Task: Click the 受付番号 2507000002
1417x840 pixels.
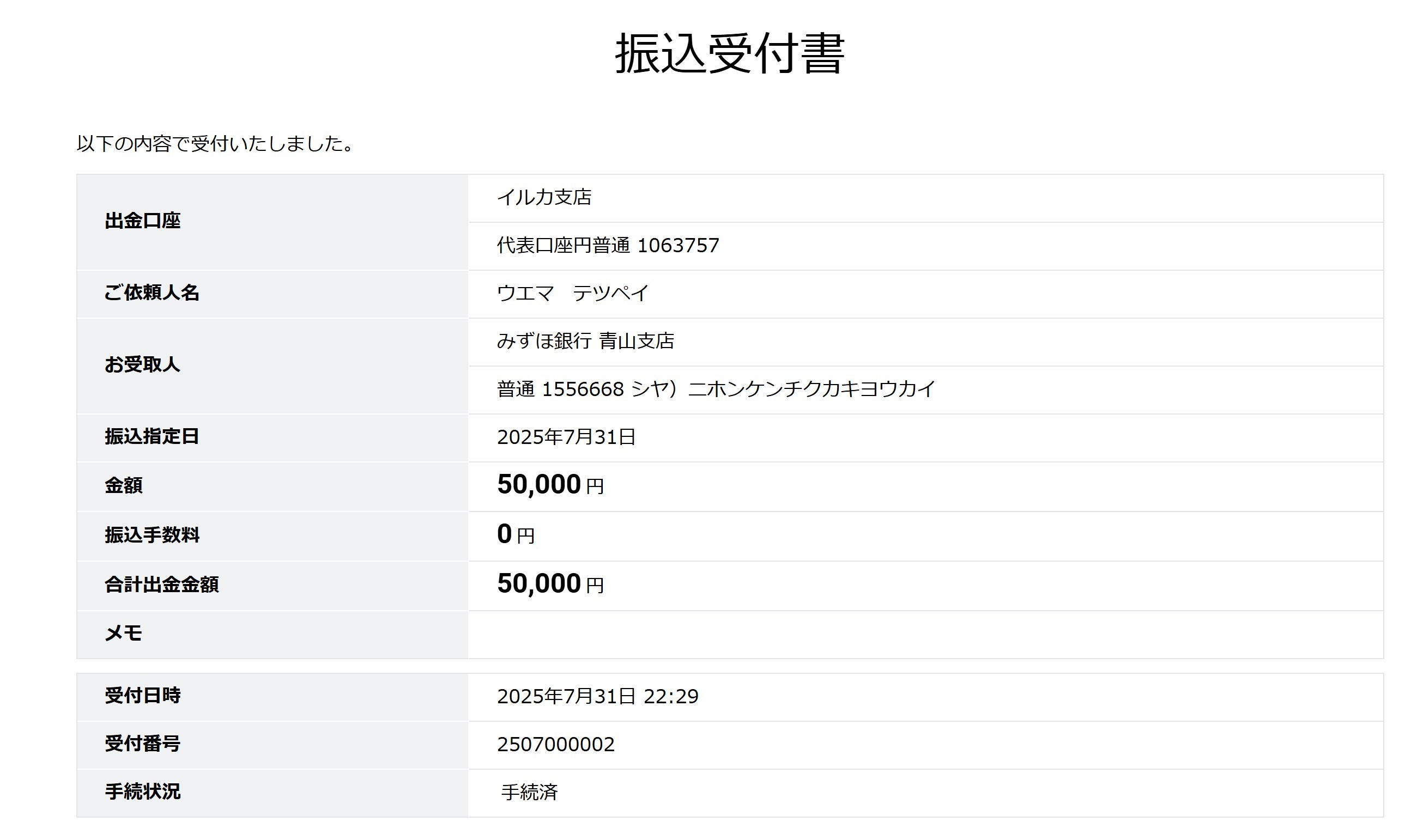Action: point(555,744)
